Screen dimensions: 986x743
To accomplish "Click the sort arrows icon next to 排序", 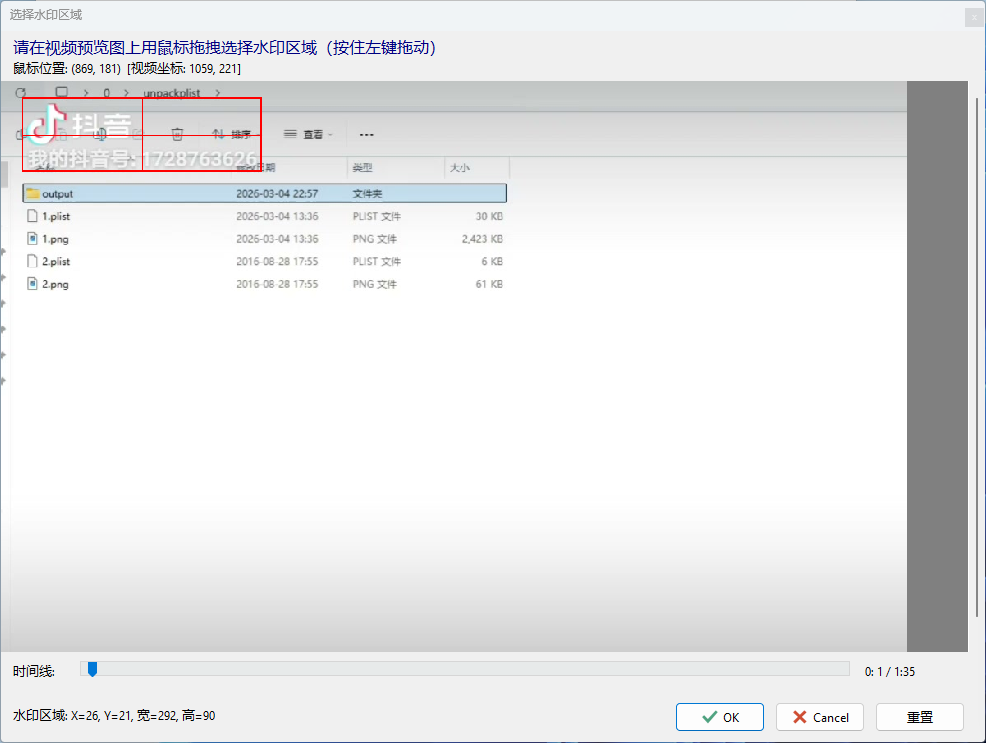I will (x=218, y=132).
